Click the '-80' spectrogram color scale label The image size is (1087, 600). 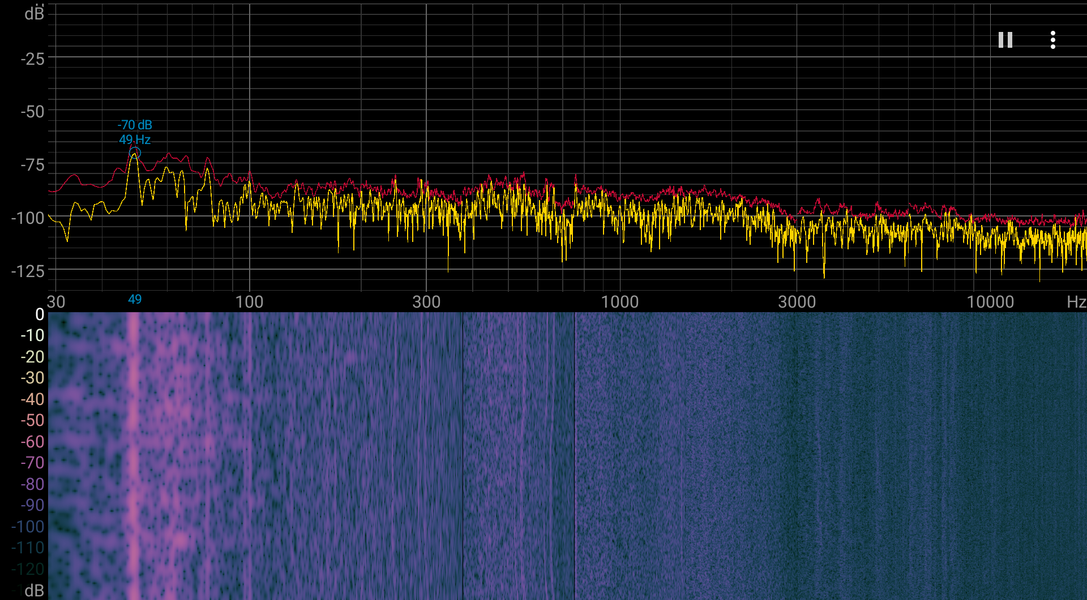pos(32,484)
